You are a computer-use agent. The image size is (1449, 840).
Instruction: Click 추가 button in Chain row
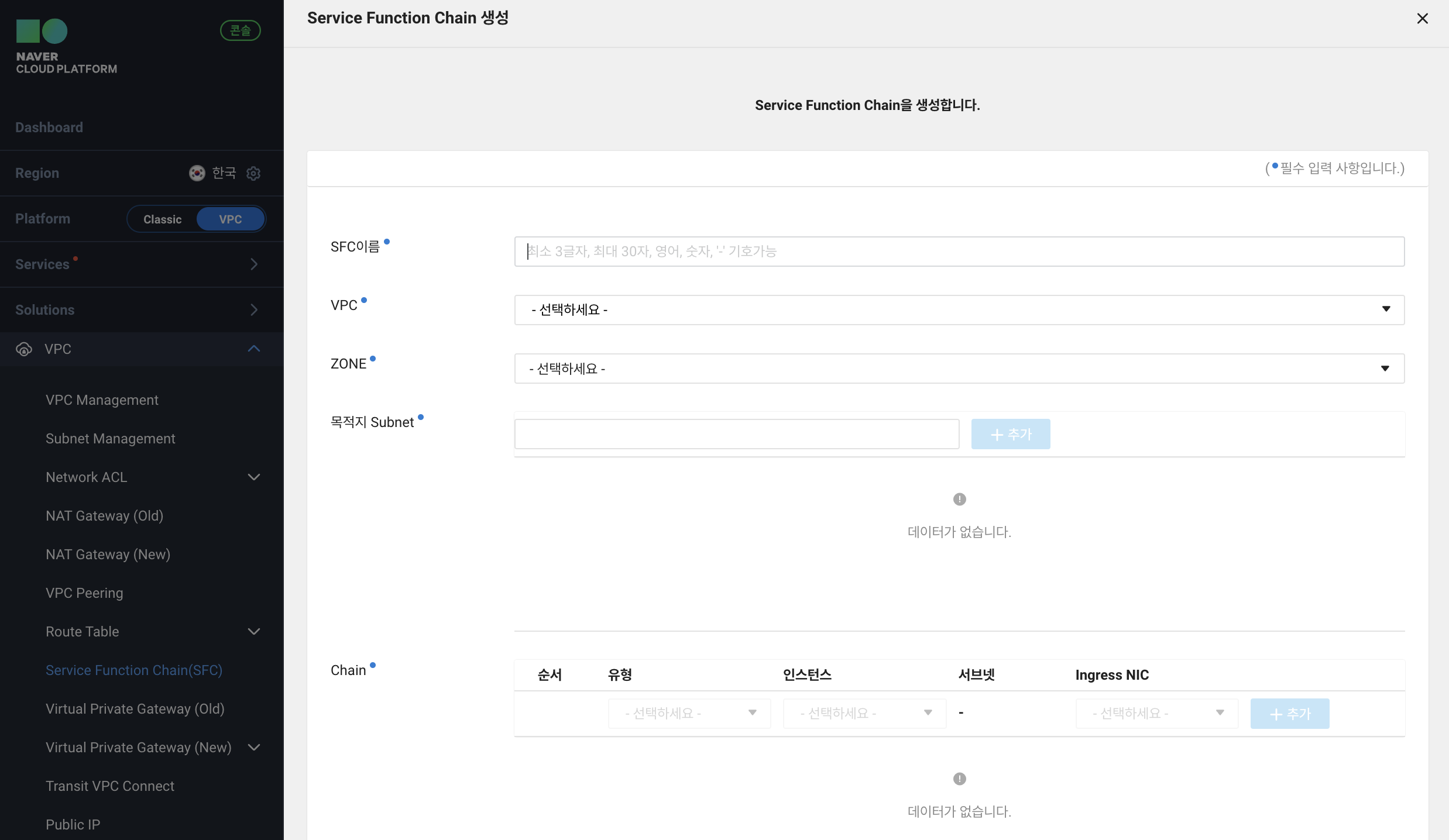point(1289,714)
